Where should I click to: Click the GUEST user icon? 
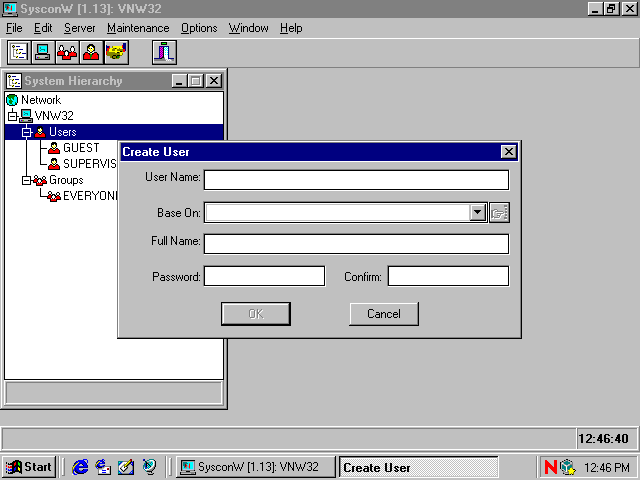[54, 148]
